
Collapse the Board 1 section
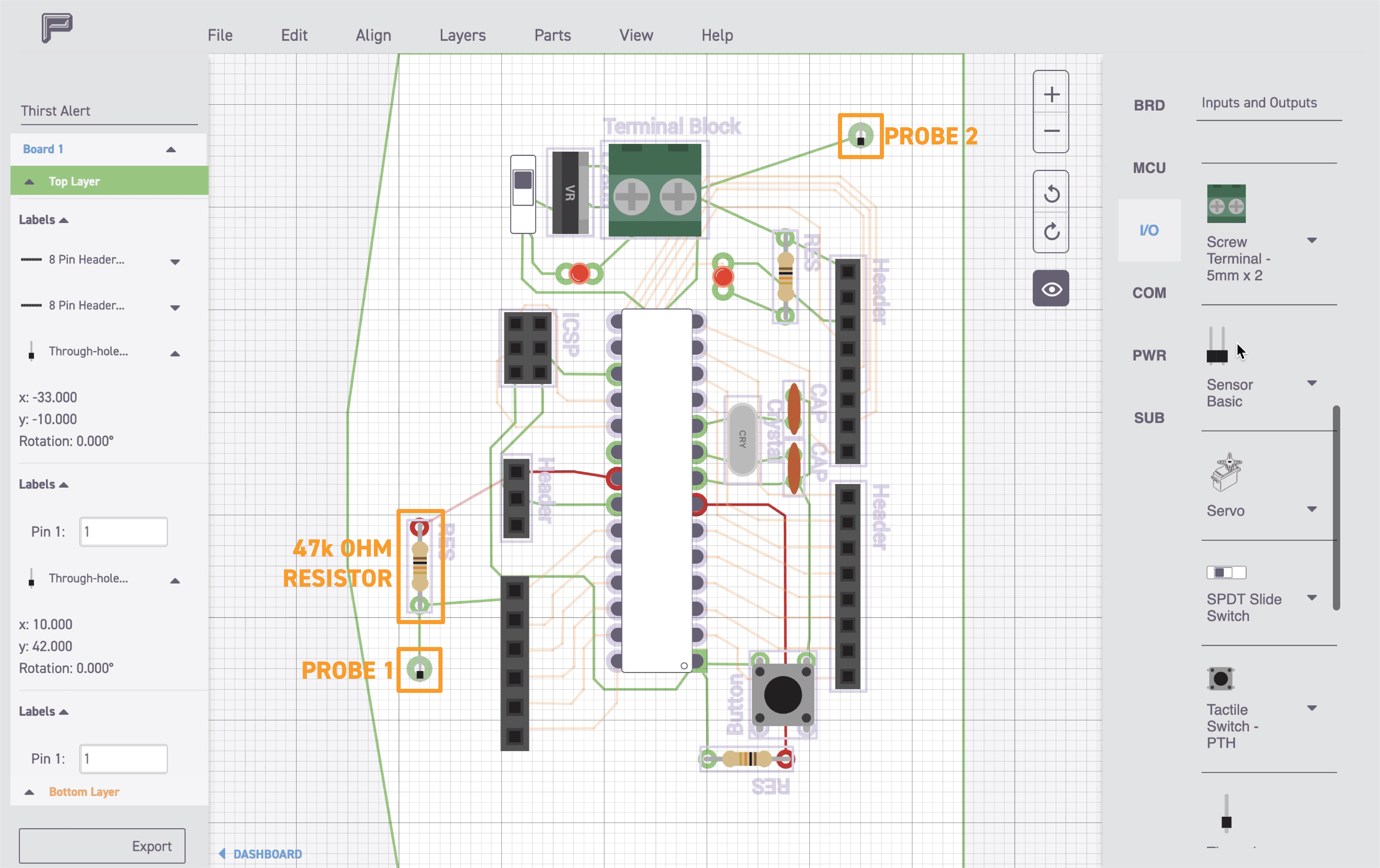tap(170, 149)
